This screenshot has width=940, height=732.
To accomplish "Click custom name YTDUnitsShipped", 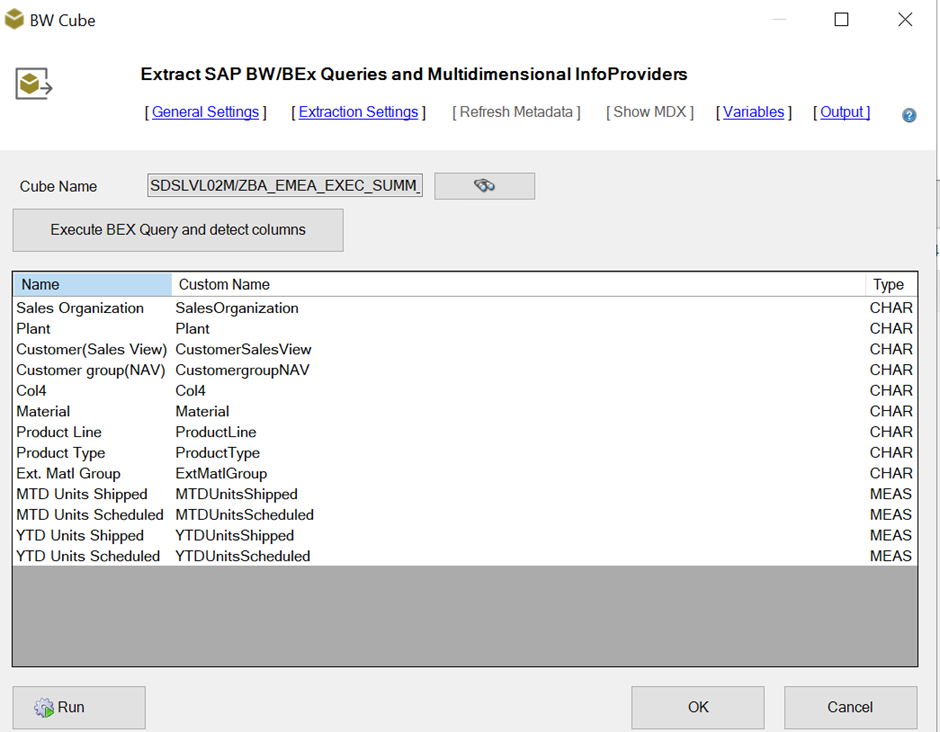I will click(234, 536).
